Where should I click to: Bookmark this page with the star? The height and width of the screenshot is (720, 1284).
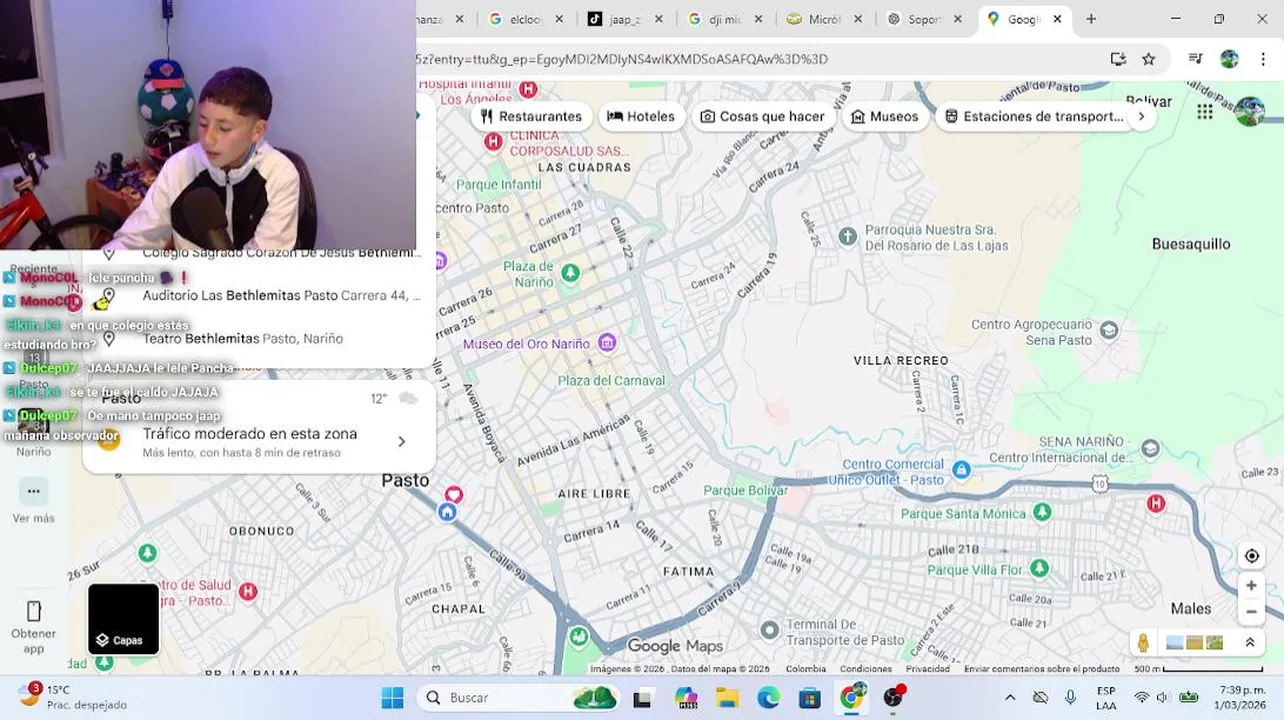coord(1149,59)
